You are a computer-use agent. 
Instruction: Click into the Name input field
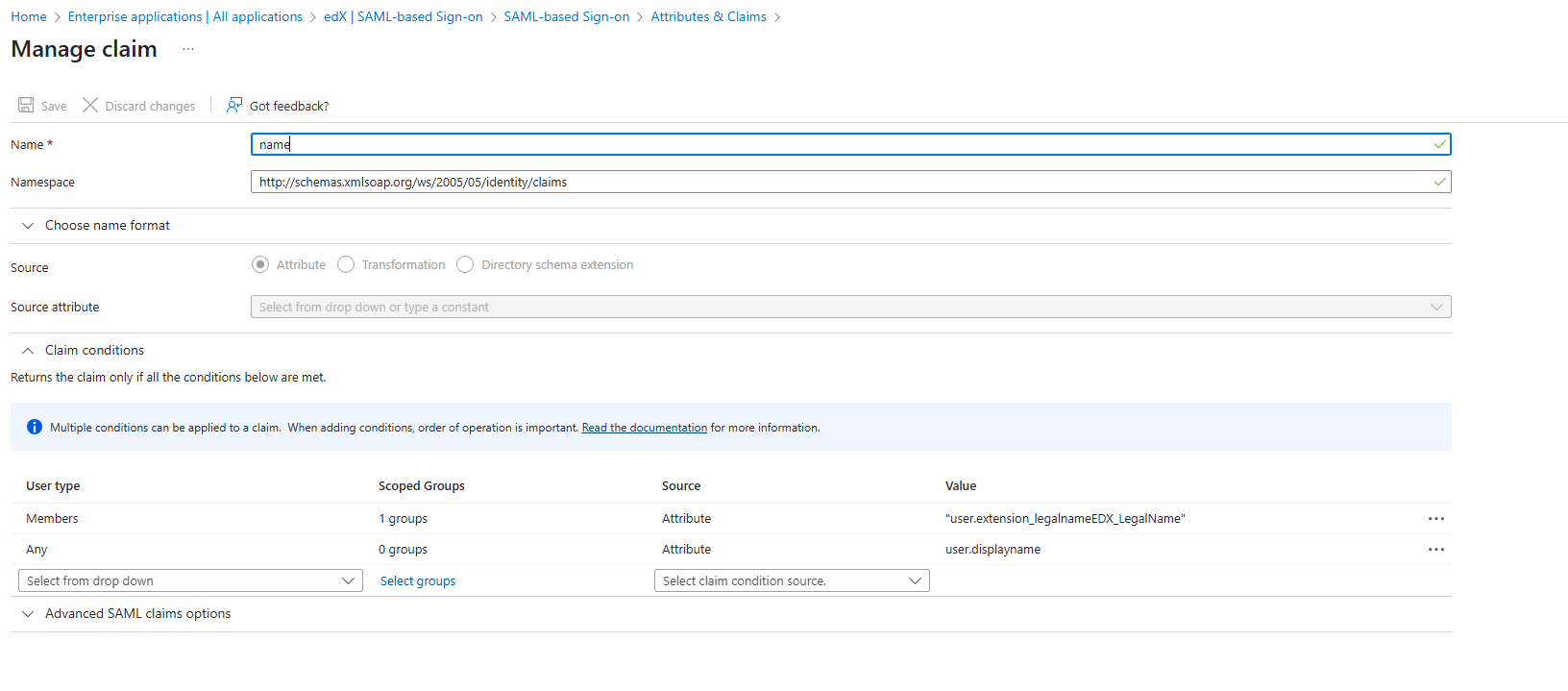pyautogui.click(x=850, y=144)
